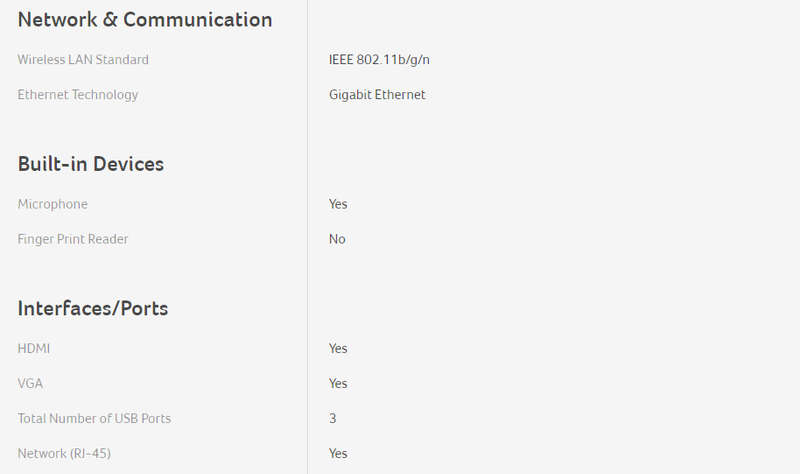Click the vertical divider between spec columns
The height and width of the screenshot is (474, 800).
coord(308,237)
